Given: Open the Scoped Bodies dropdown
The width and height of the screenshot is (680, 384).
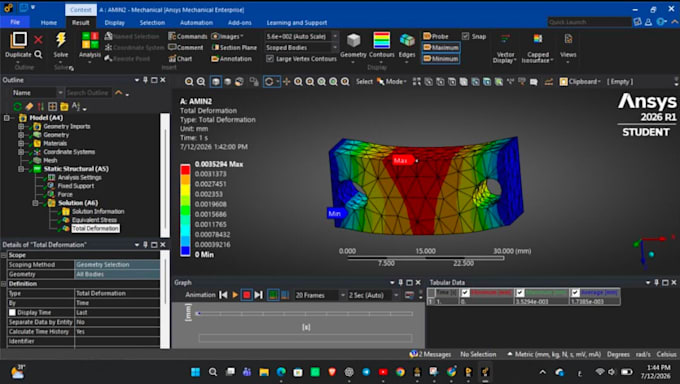Looking at the screenshot, I should pyautogui.click(x=335, y=47).
